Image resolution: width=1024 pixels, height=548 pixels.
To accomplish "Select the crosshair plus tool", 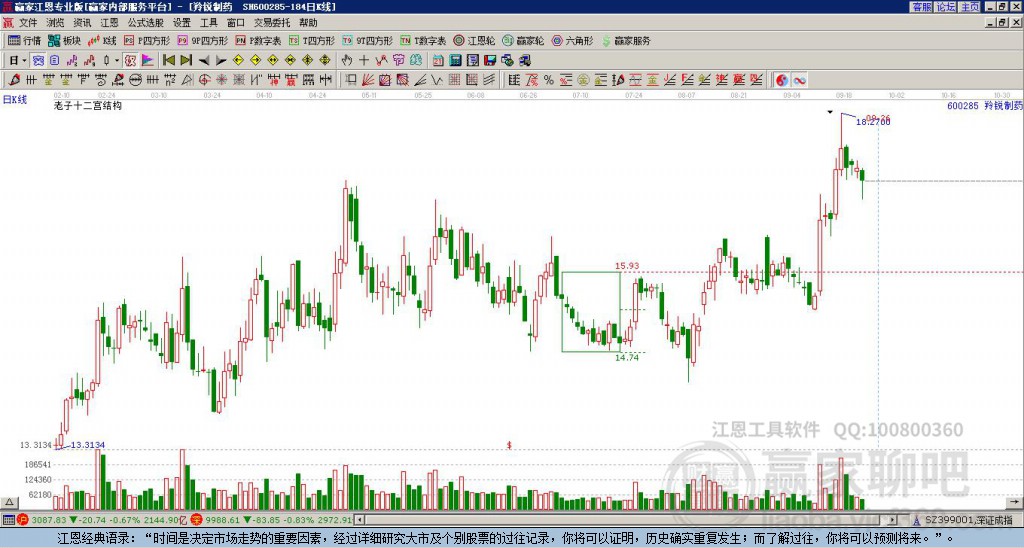I will pyautogui.click(x=364, y=61).
